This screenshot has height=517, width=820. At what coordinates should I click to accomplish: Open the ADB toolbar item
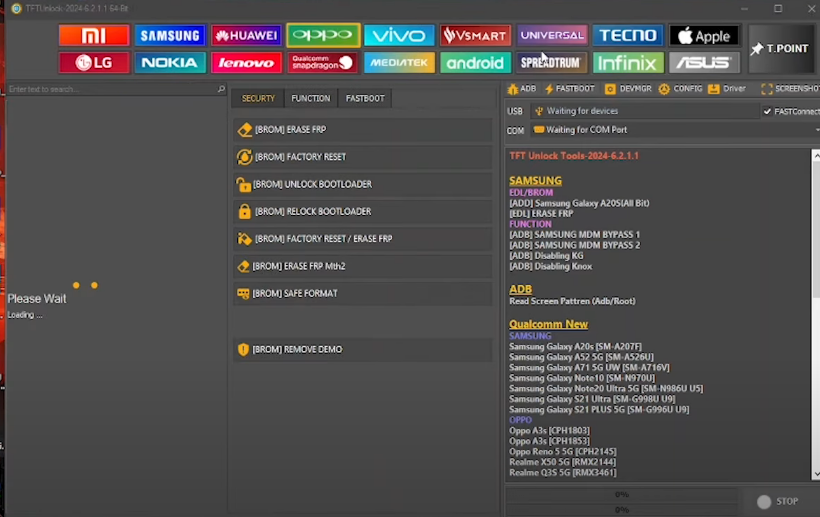click(x=522, y=89)
